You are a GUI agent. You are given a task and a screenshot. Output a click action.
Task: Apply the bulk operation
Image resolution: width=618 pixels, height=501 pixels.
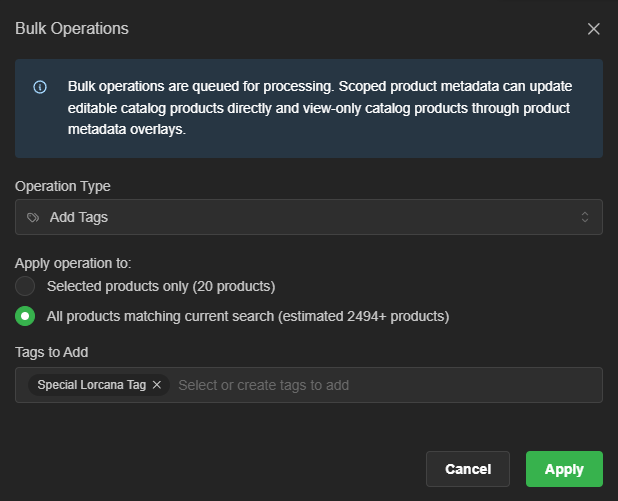(564, 469)
